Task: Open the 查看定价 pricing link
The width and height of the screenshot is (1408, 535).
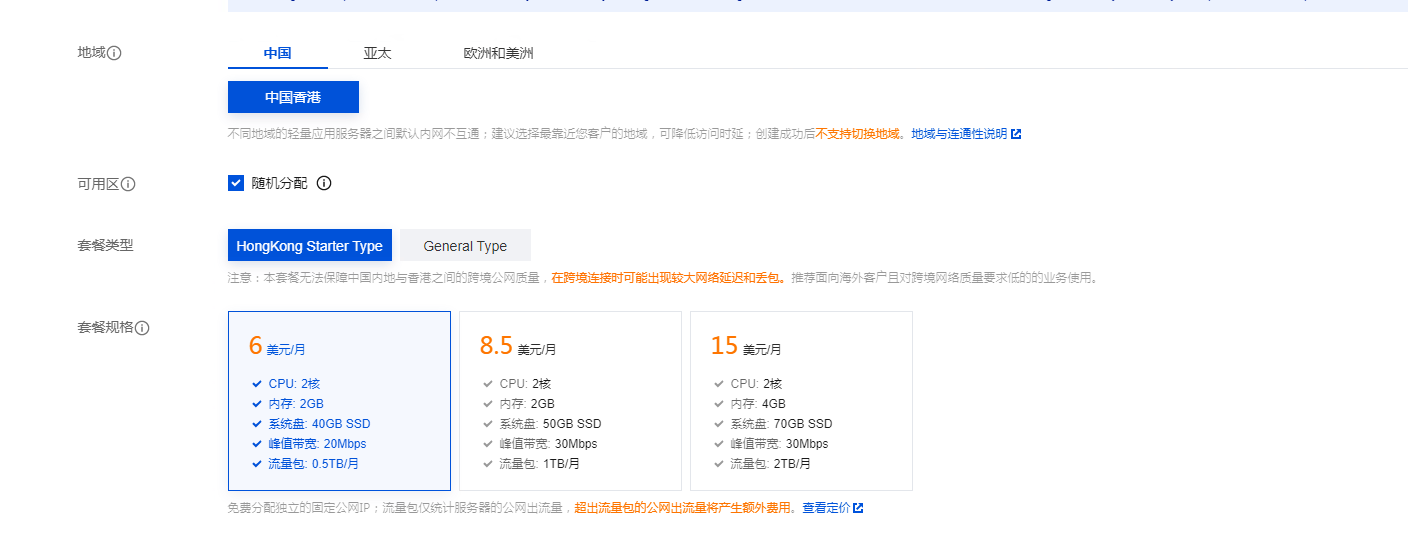Action: (x=826, y=508)
